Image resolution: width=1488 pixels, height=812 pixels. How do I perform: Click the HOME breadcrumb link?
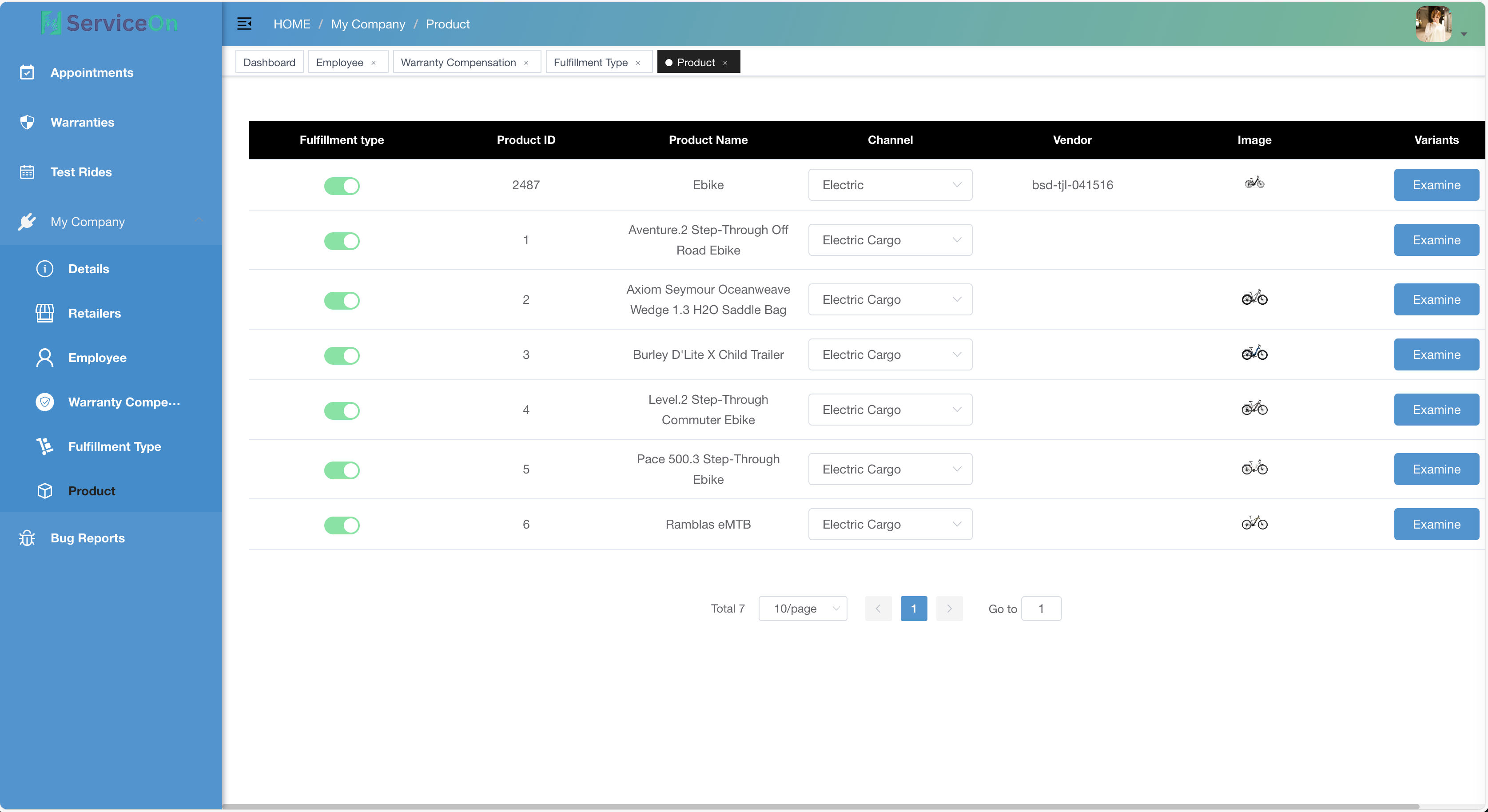[292, 24]
